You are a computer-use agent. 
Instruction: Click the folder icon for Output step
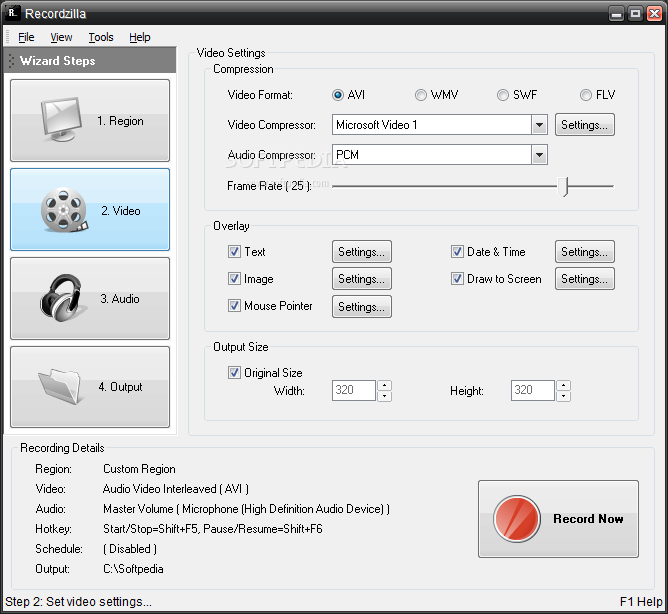click(x=60, y=386)
